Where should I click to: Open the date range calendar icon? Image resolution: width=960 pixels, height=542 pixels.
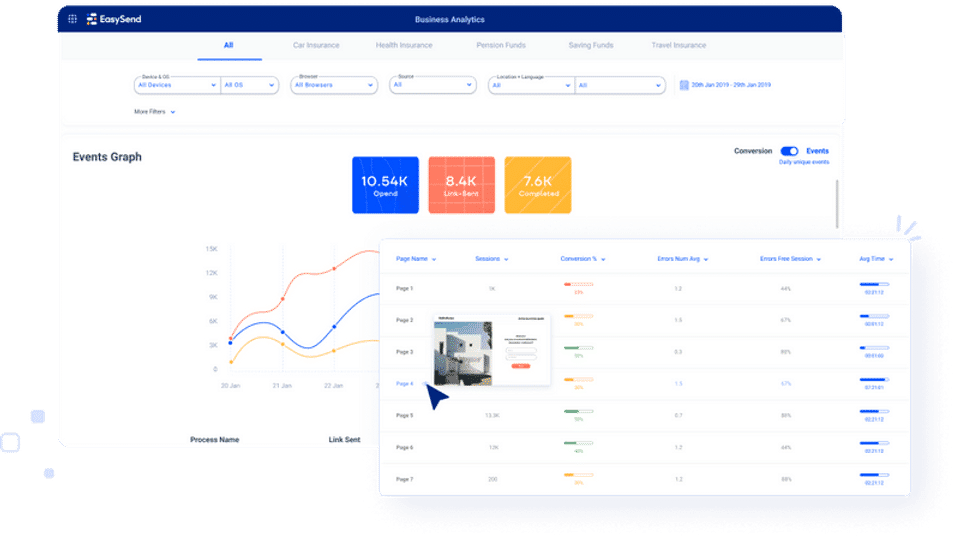[x=684, y=85]
